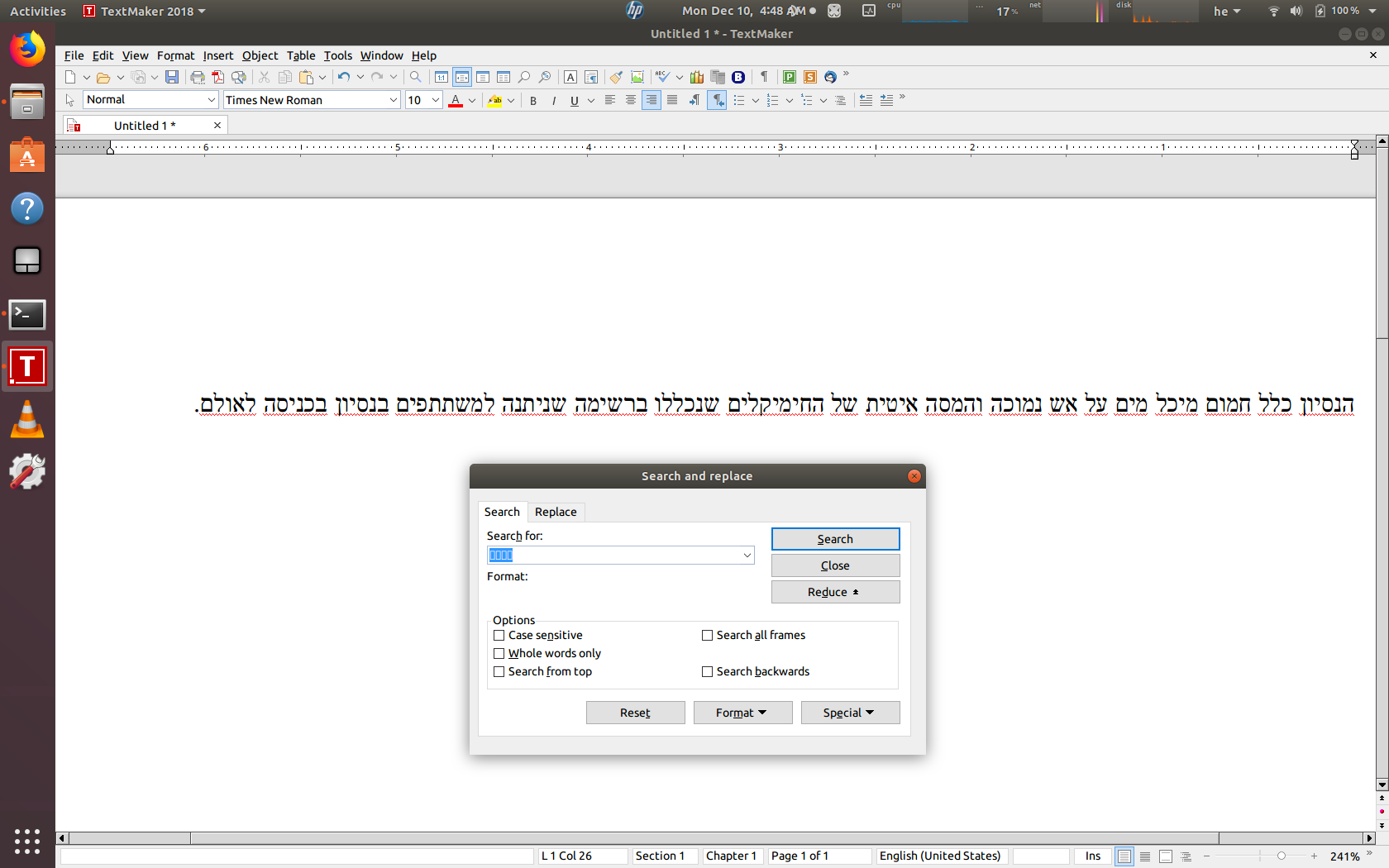Click the Undo arrow icon
This screenshot has height=868, width=1389.
pos(344,77)
